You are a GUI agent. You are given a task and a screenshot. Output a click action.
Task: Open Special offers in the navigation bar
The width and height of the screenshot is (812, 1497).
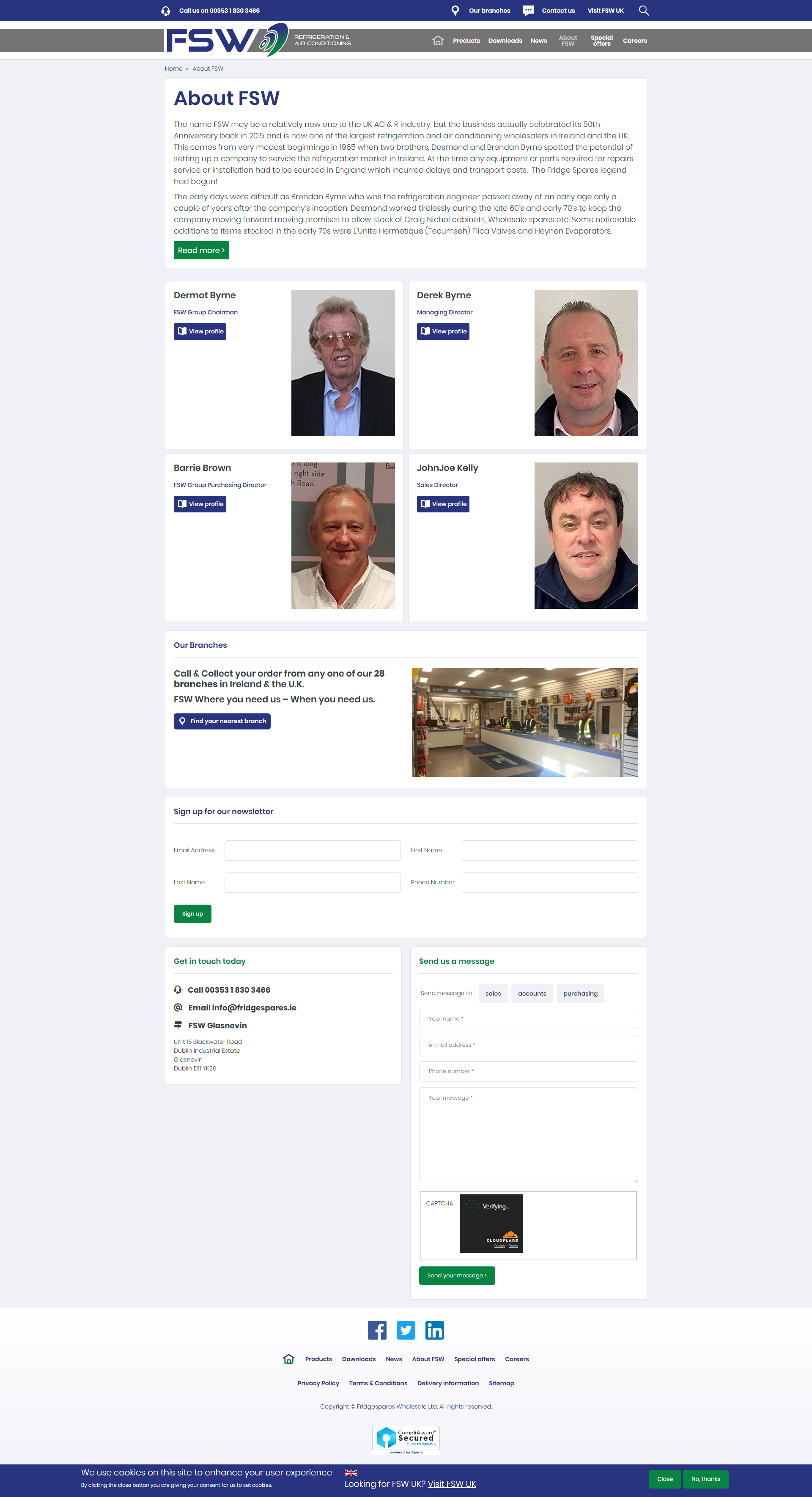tap(602, 41)
